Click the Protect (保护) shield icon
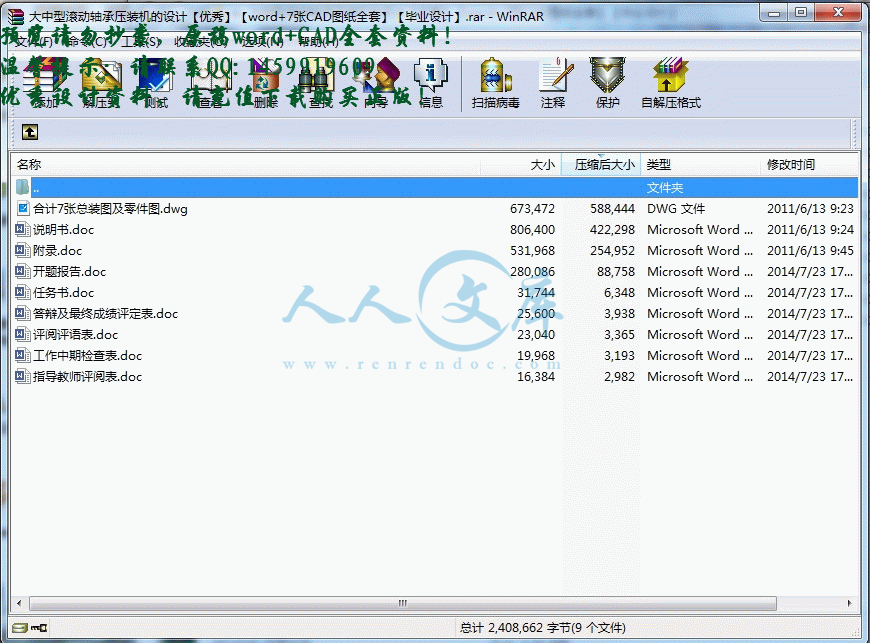The height and width of the screenshot is (643, 870). tap(607, 76)
